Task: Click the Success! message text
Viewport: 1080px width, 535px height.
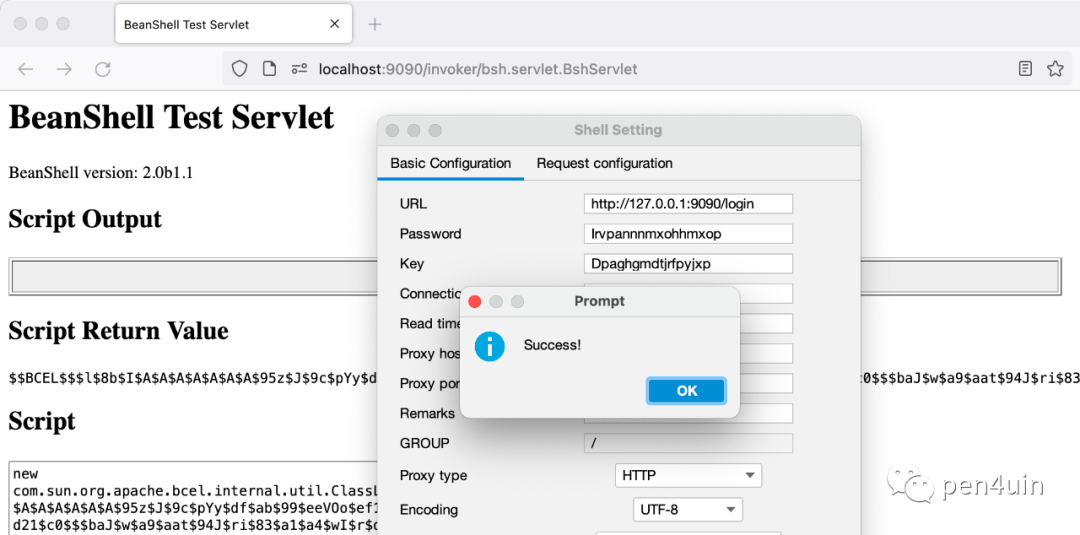Action: (552, 345)
